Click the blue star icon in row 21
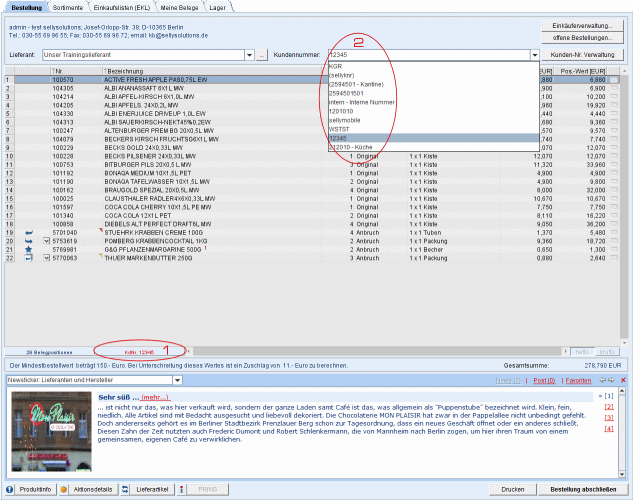 tap(29, 249)
